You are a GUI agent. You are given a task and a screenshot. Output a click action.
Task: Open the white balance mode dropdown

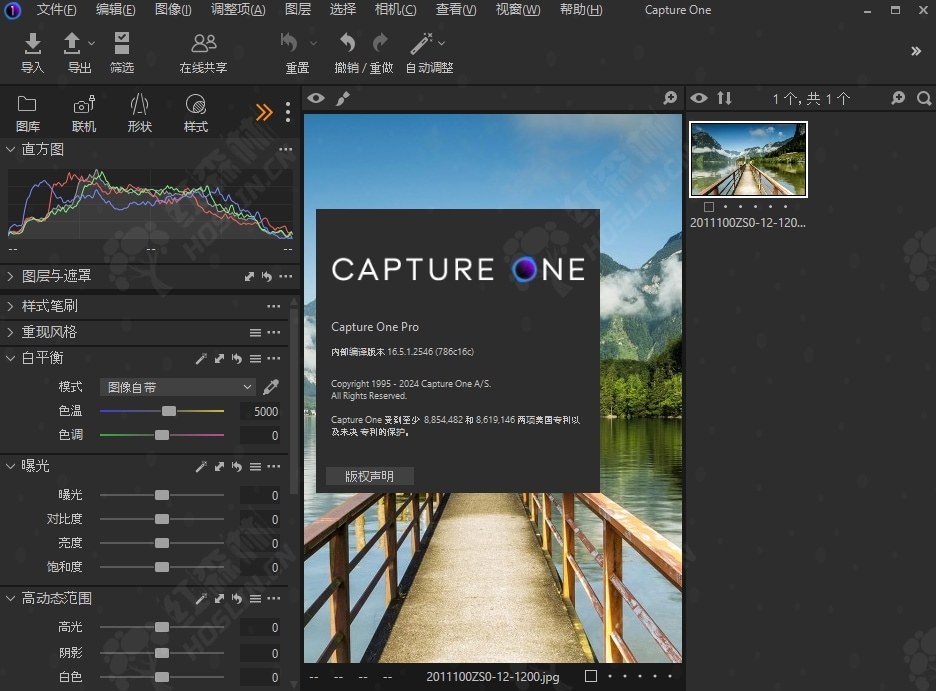(178, 387)
